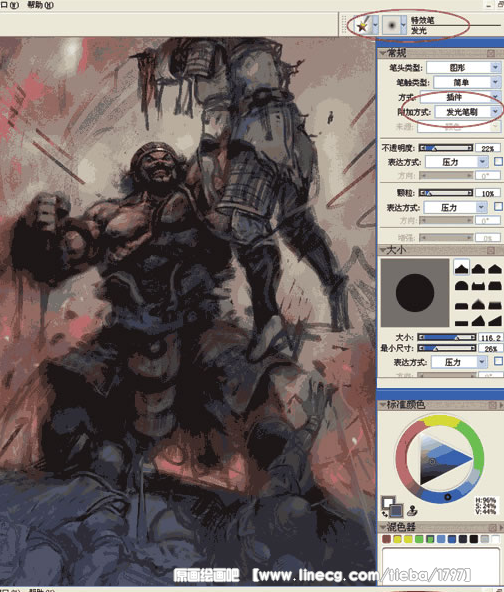Click the lock icon on 大小 panel header
The height and width of the screenshot is (592, 504).
pos(491,250)
